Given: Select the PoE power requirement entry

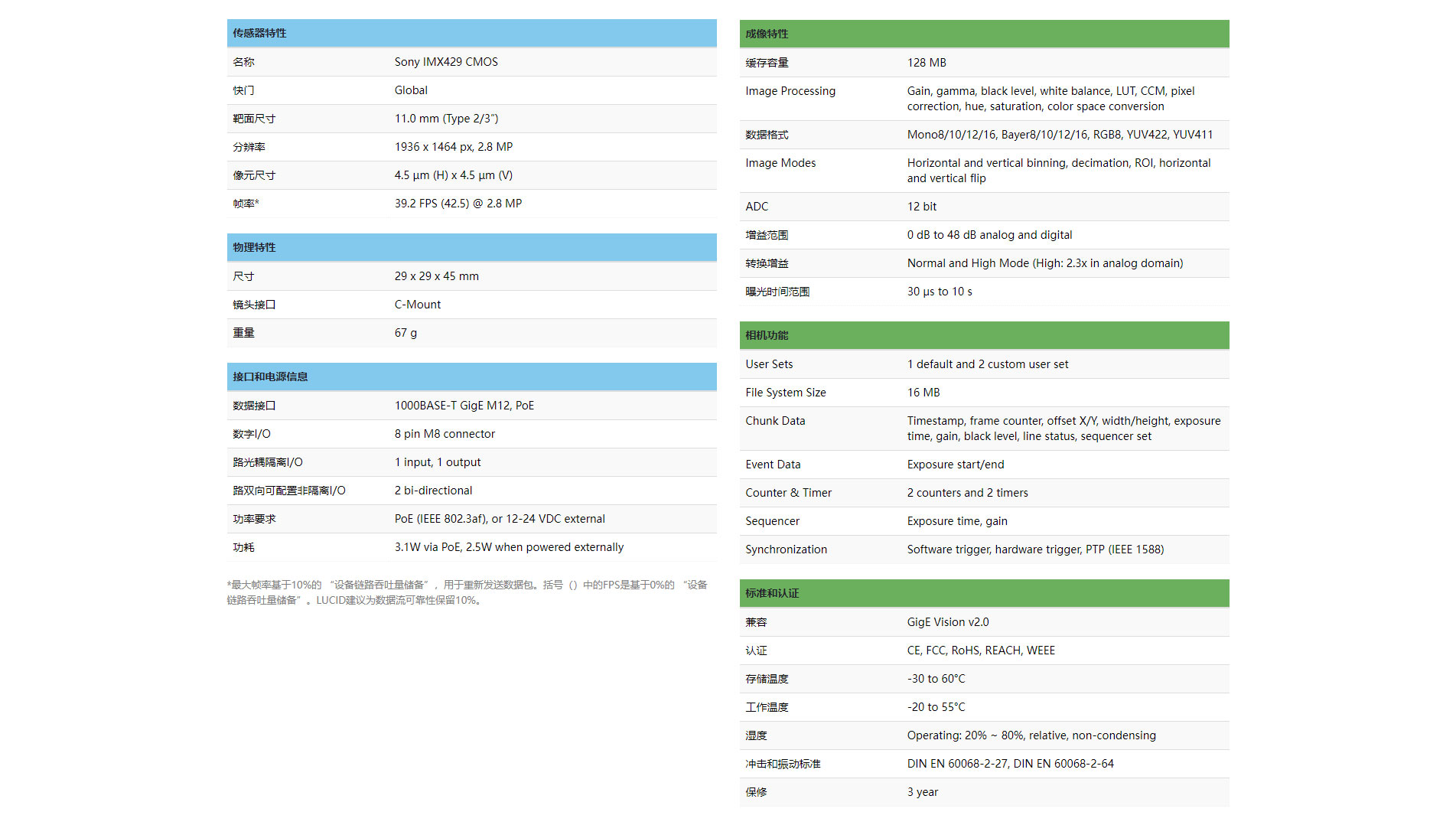Looking at the screenshot, I should [x=499, y=518].
